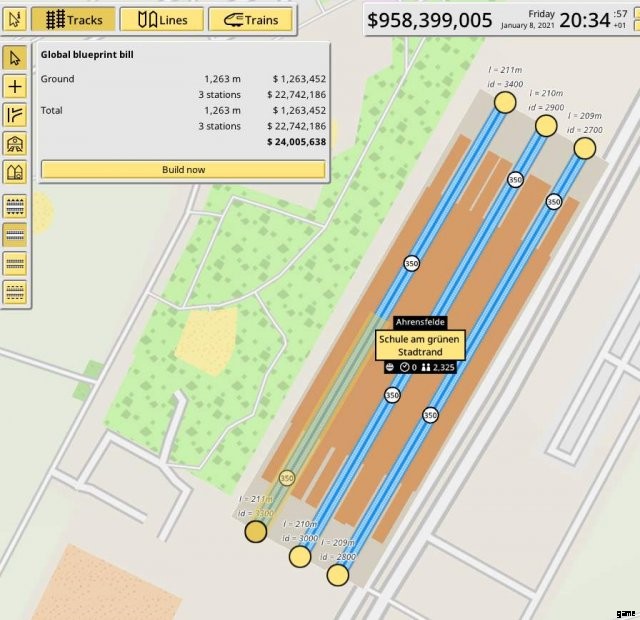Open the Lines tab
The height and width of the screenshot is (620, 640).
click(161, 19)
